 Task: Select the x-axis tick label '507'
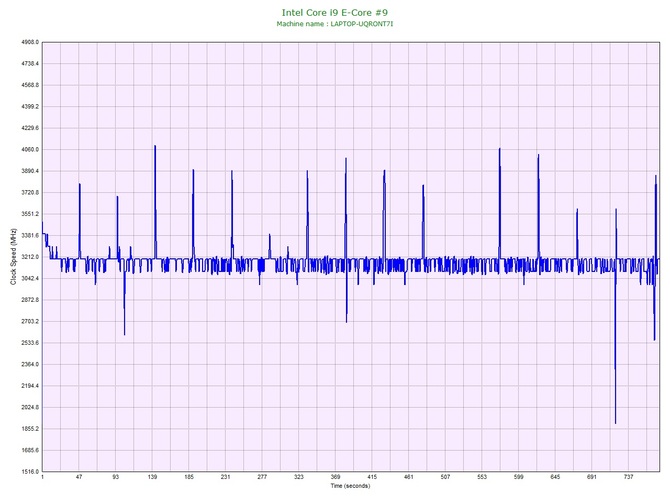tap(445, 477)
